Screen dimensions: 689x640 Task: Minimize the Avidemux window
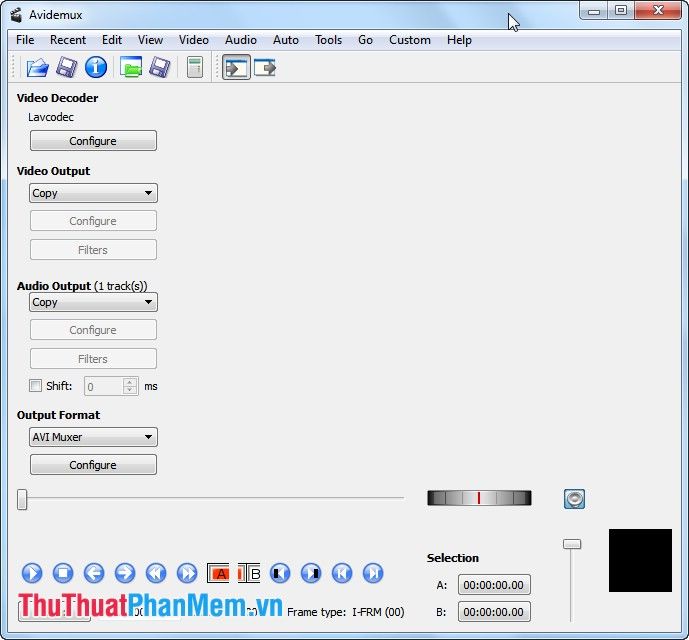pos(594,11)
